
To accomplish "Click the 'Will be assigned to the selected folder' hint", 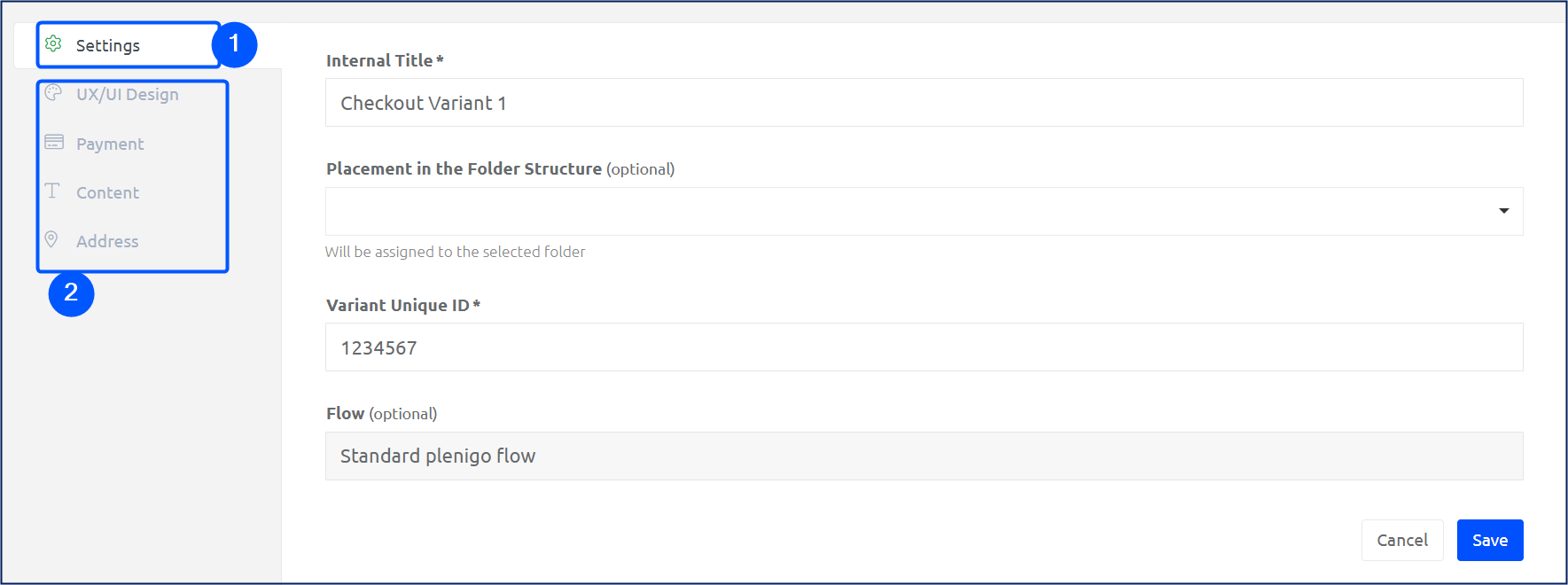I will coord(455,252).
